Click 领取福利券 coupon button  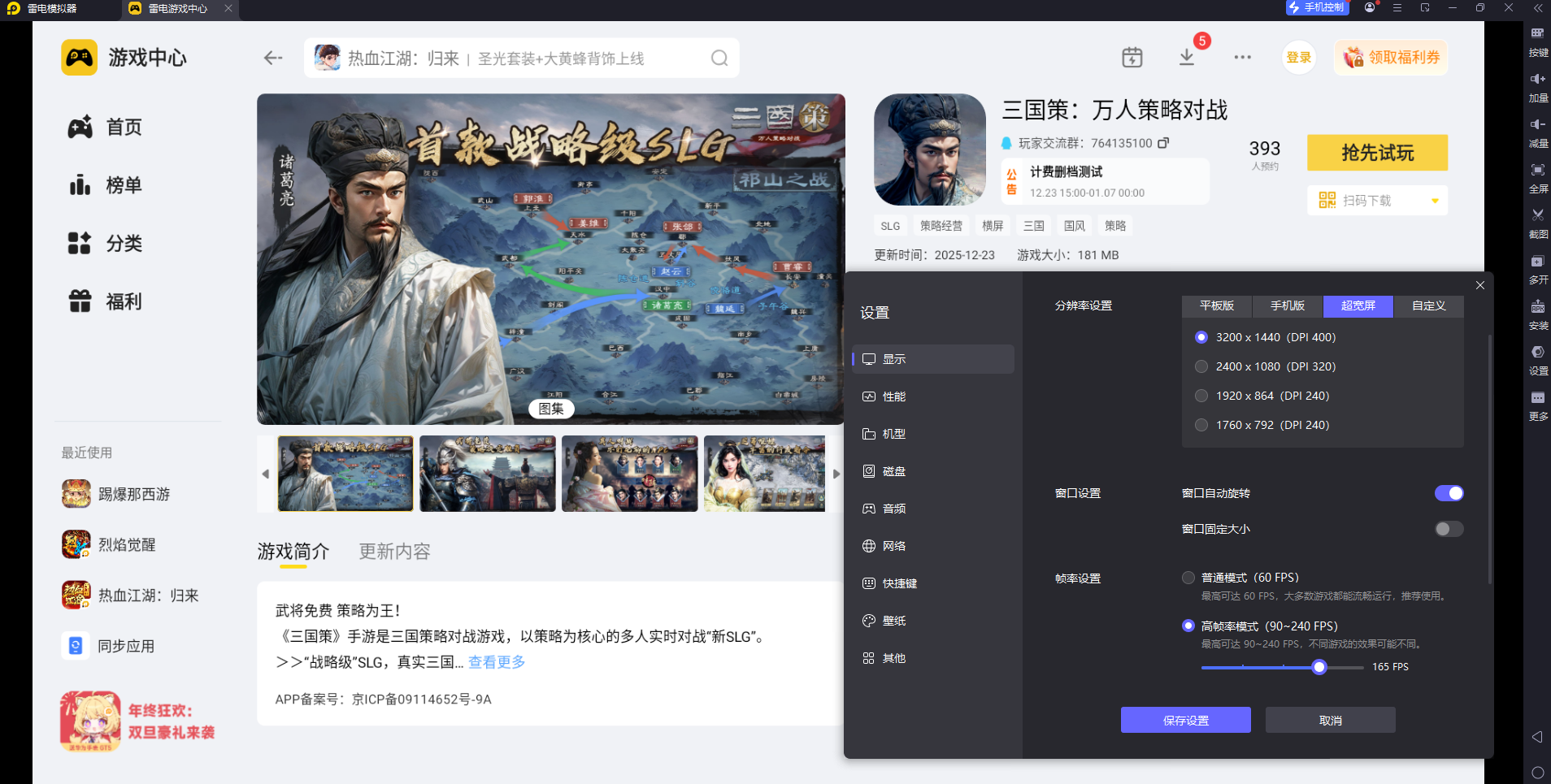pos(1391,58)
